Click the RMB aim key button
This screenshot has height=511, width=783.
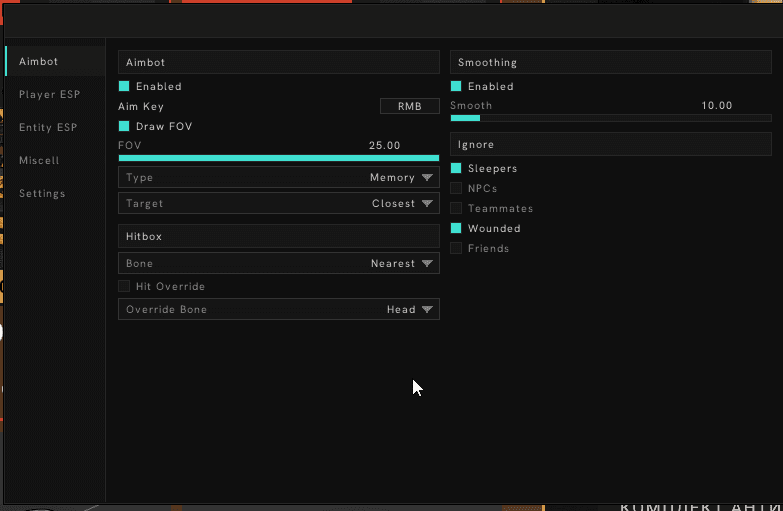[x=409, y=106]
